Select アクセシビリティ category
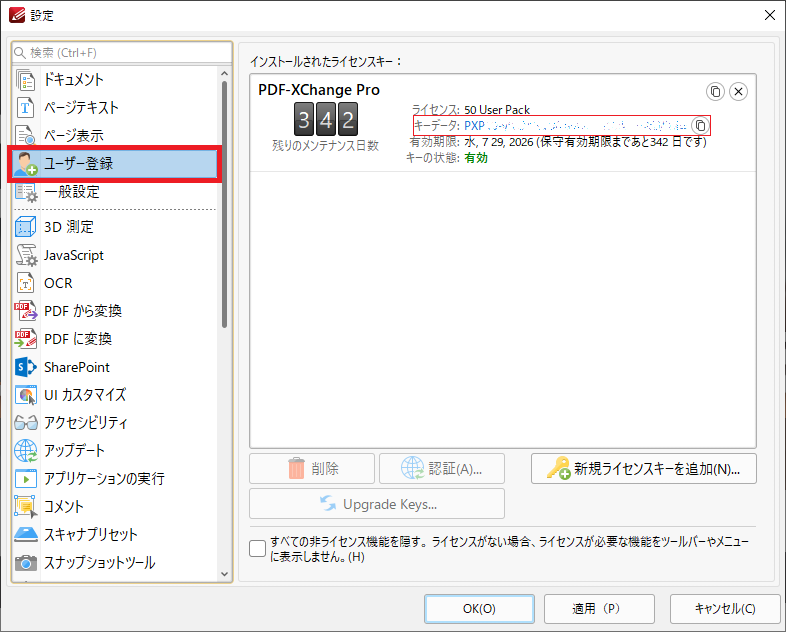 (x=115, y=423)
